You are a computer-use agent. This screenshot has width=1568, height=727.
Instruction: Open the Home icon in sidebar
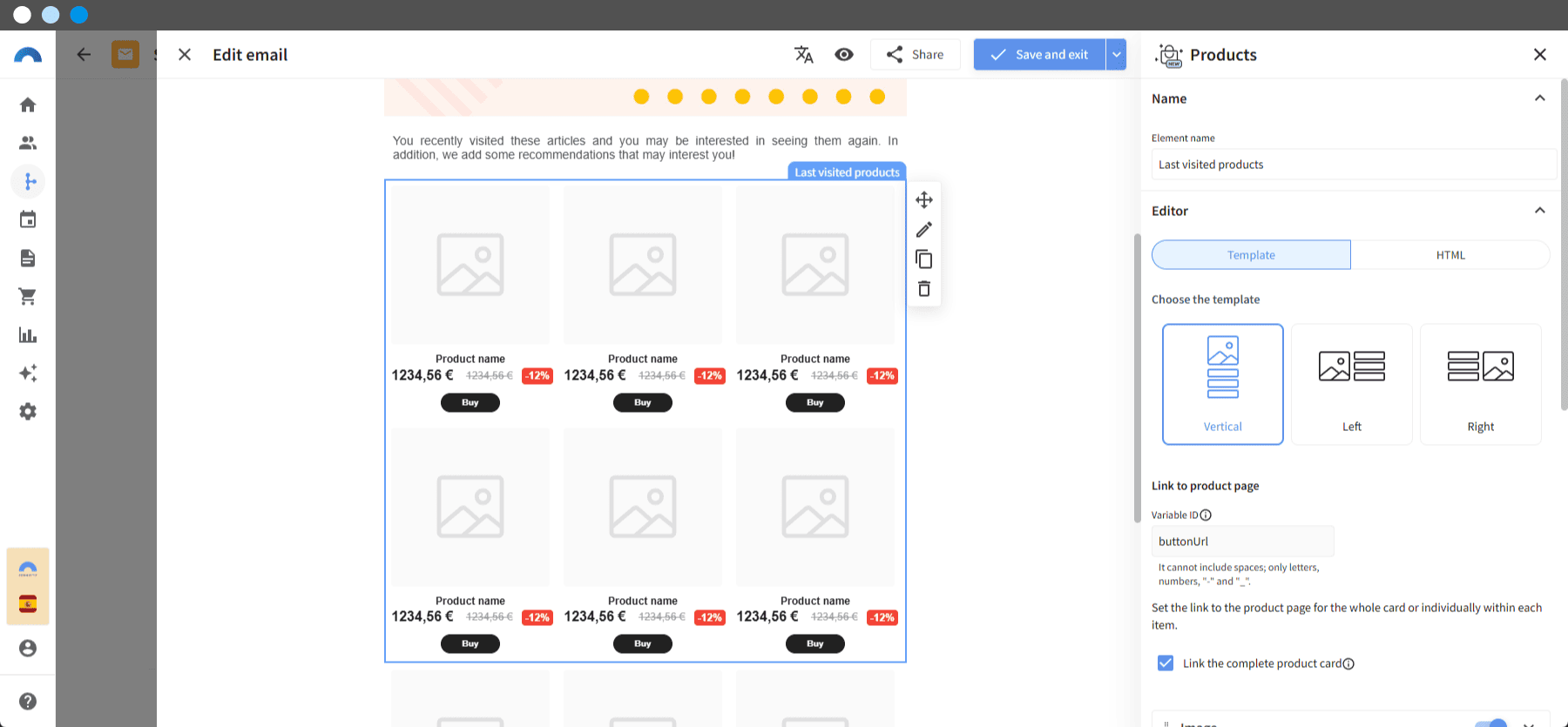28,104
